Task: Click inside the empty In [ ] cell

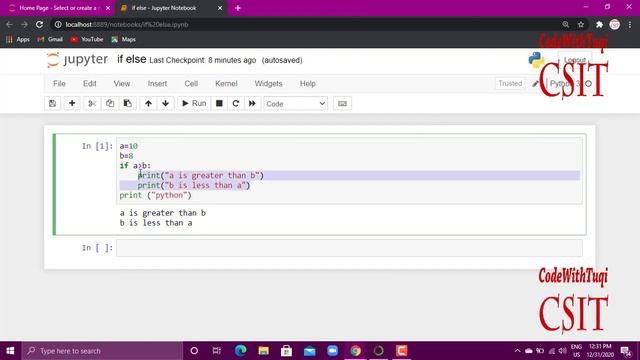Action: (x=349, y=248)
